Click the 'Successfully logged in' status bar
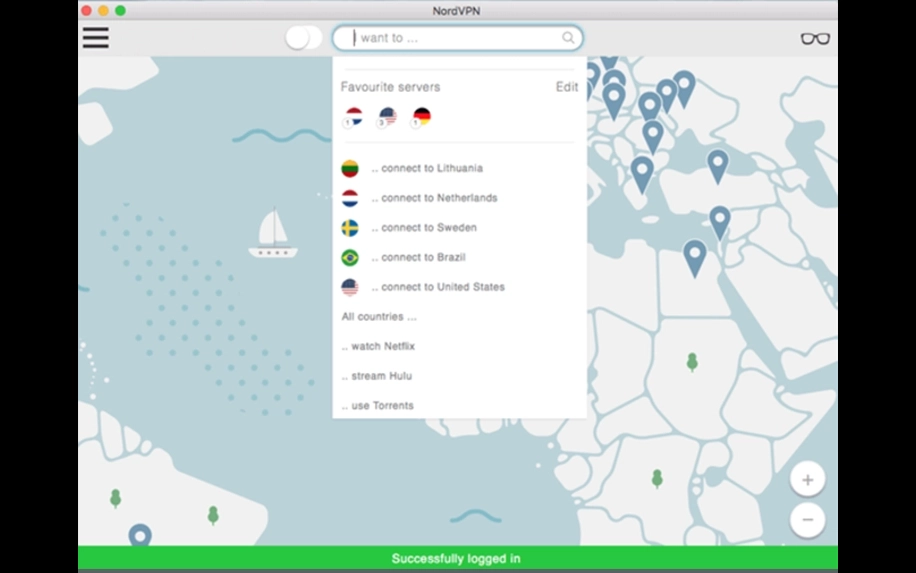This screenshot has width=916, height=573. point(457,559)
